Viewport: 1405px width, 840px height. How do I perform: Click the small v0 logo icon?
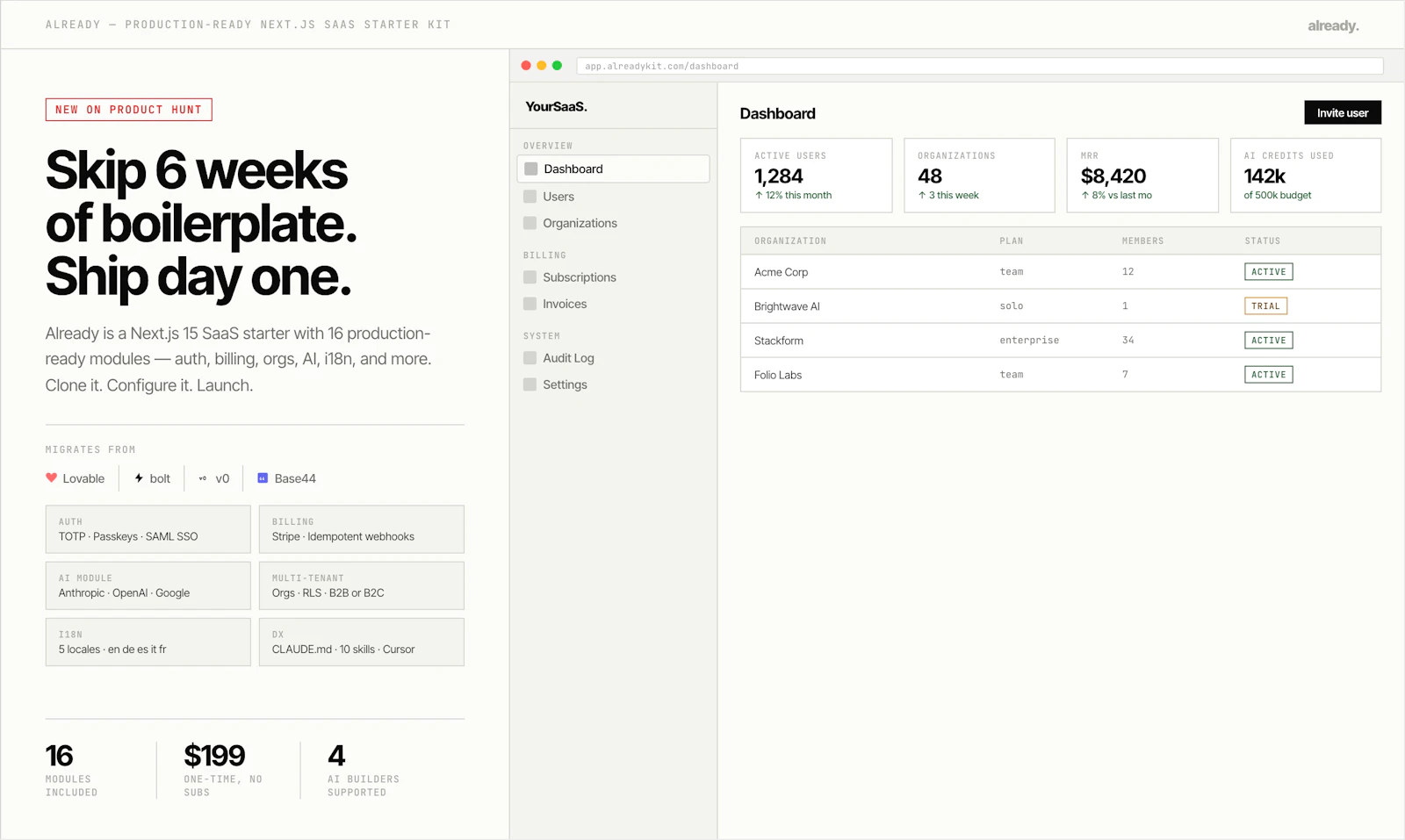tap(203, 478)
